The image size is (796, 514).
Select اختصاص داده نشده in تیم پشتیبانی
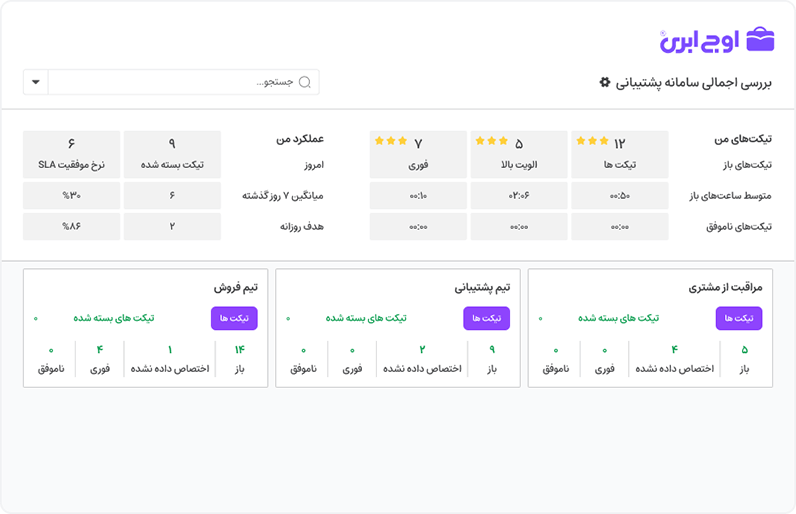422,359
